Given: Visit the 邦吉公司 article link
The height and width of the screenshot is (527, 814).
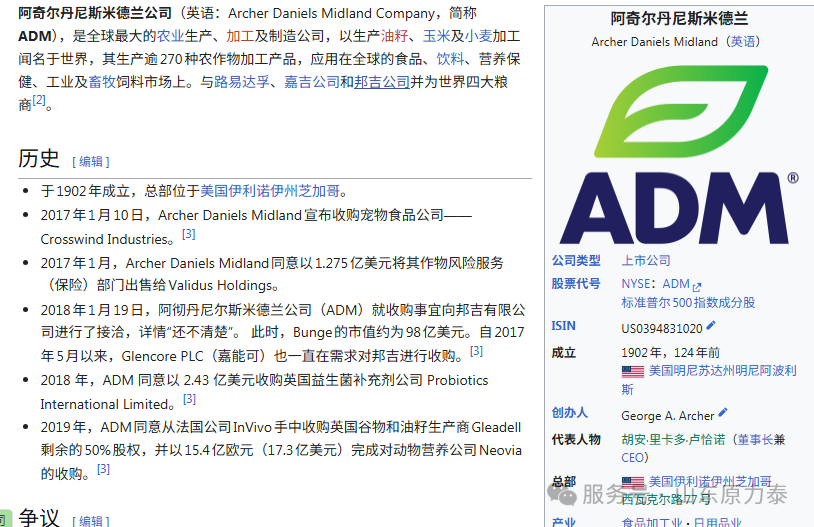Looking at the screenshot, I should [x=382, y=82].
